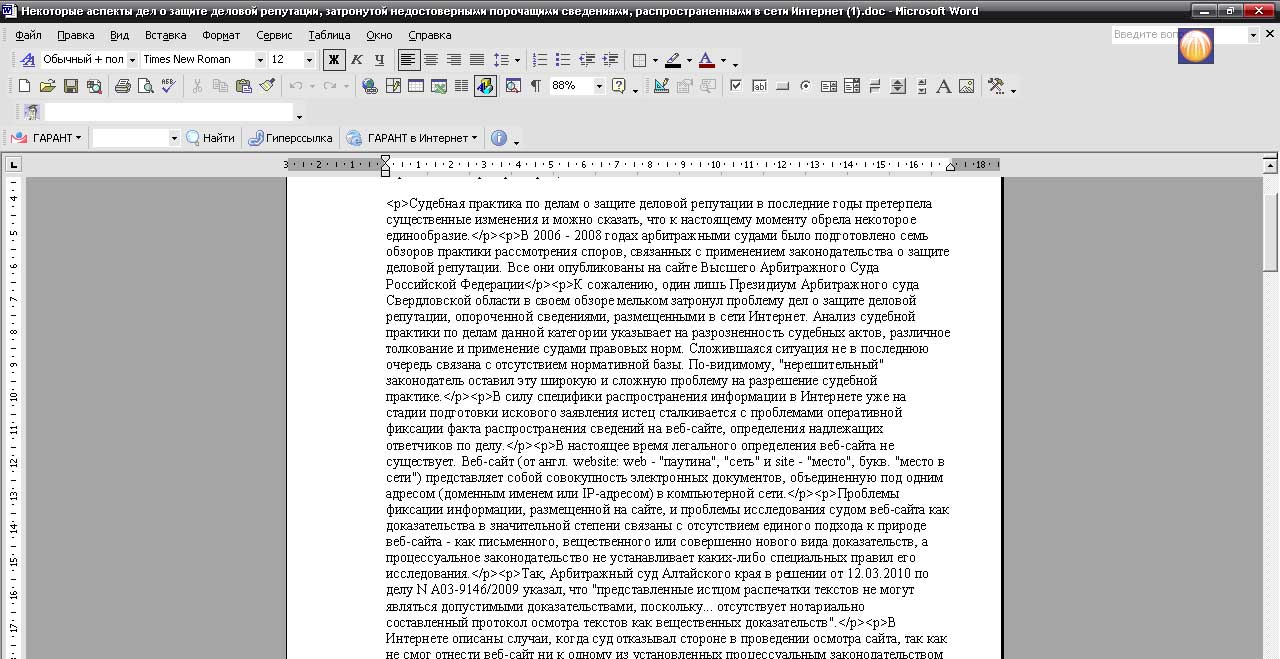Open Print Preview
Viewport: 1280px width, 659px height.
(x=146, y=86)
